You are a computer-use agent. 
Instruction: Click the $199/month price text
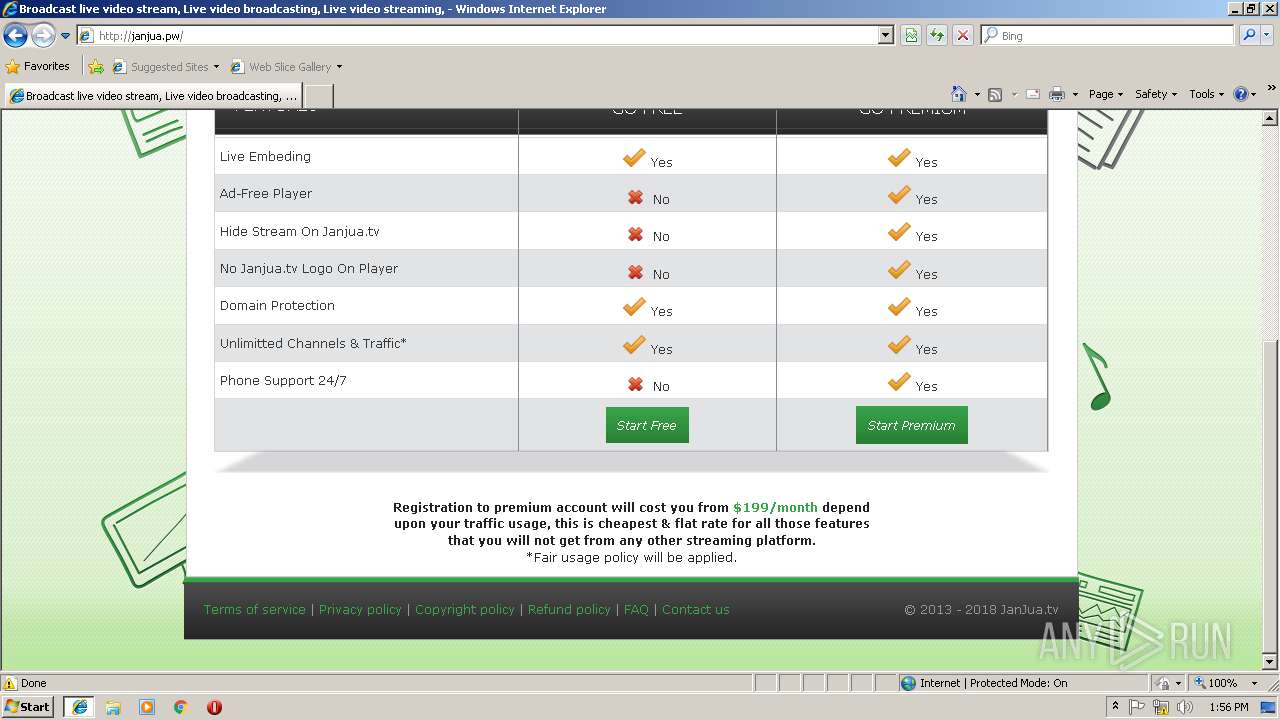(775, 507)
